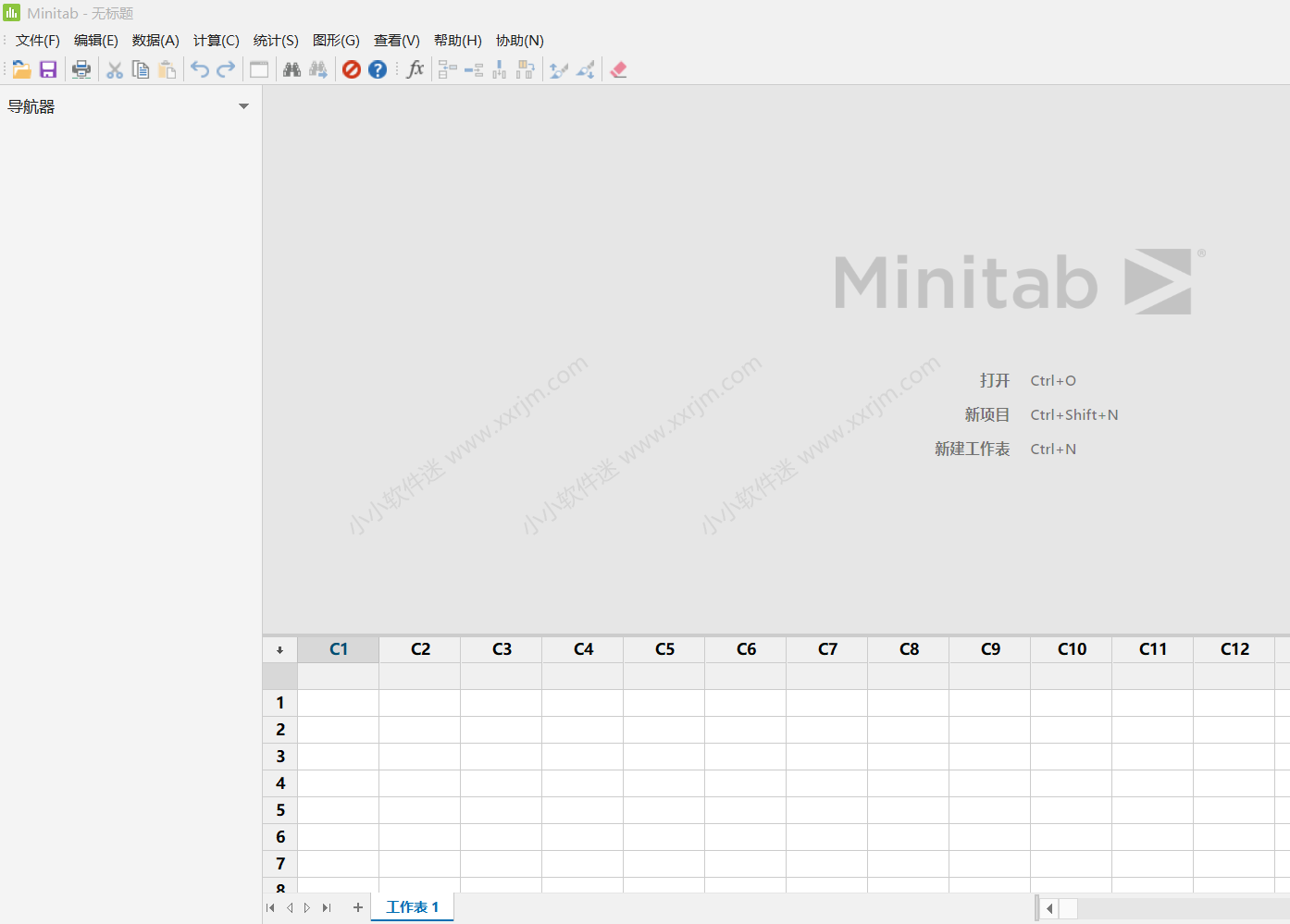The image size is (1290, 924).
Task: Click the fx formula icon
Action: 416,69
